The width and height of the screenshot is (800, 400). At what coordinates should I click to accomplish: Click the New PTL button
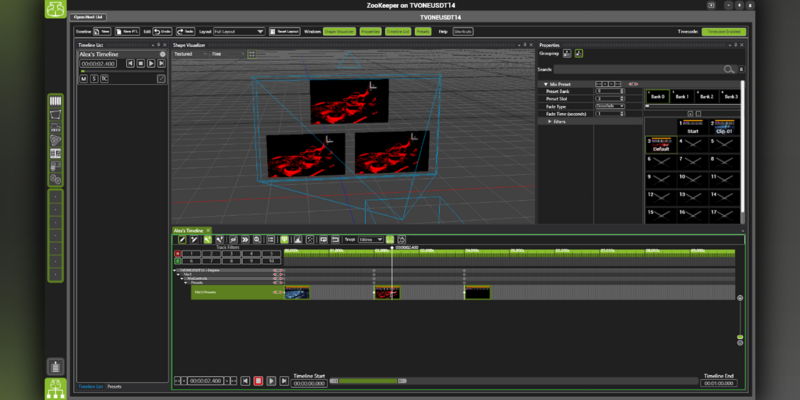(127, 32)
